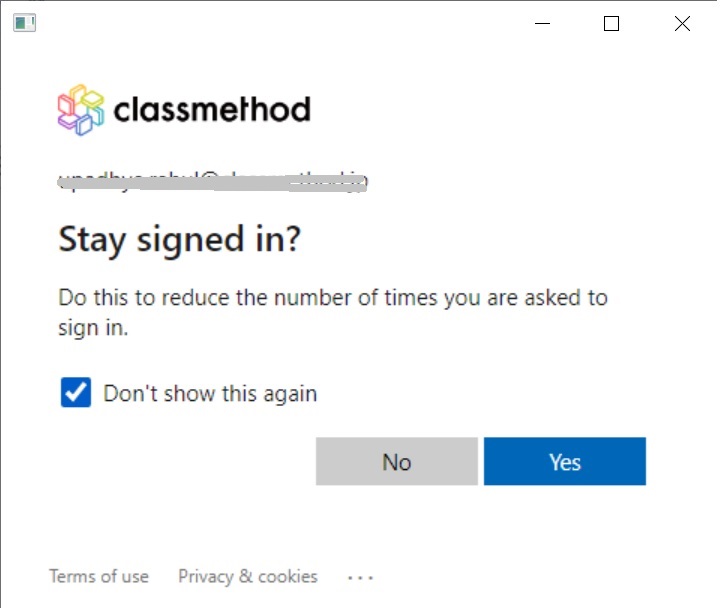Open the Privacy & cookies link
The image size is (721, 608).
pyautogui.click(x=248, y=576)
